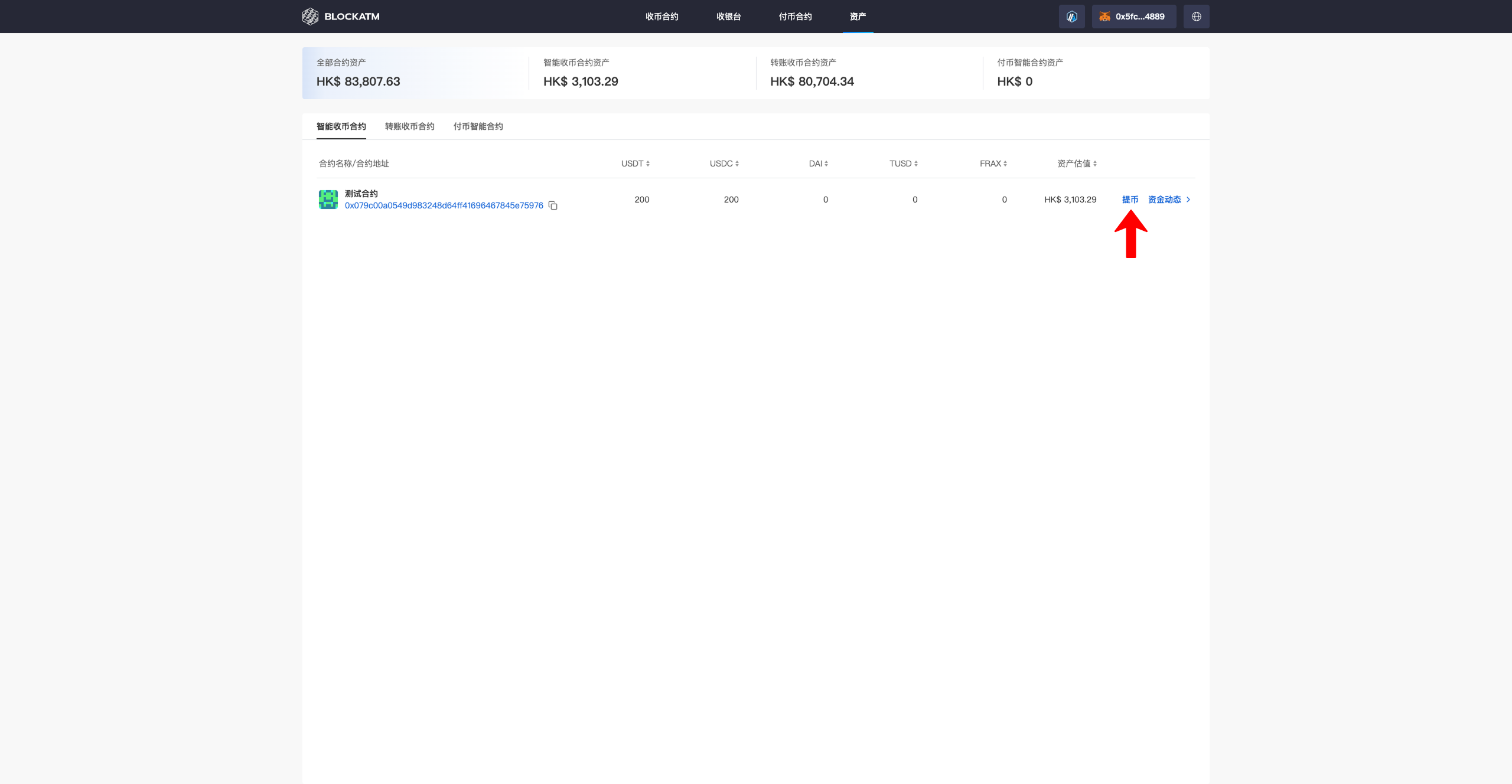Sort by the FRAX column arrows
The height and width of the screenshot is (784, 1512).
point(1005,164)
